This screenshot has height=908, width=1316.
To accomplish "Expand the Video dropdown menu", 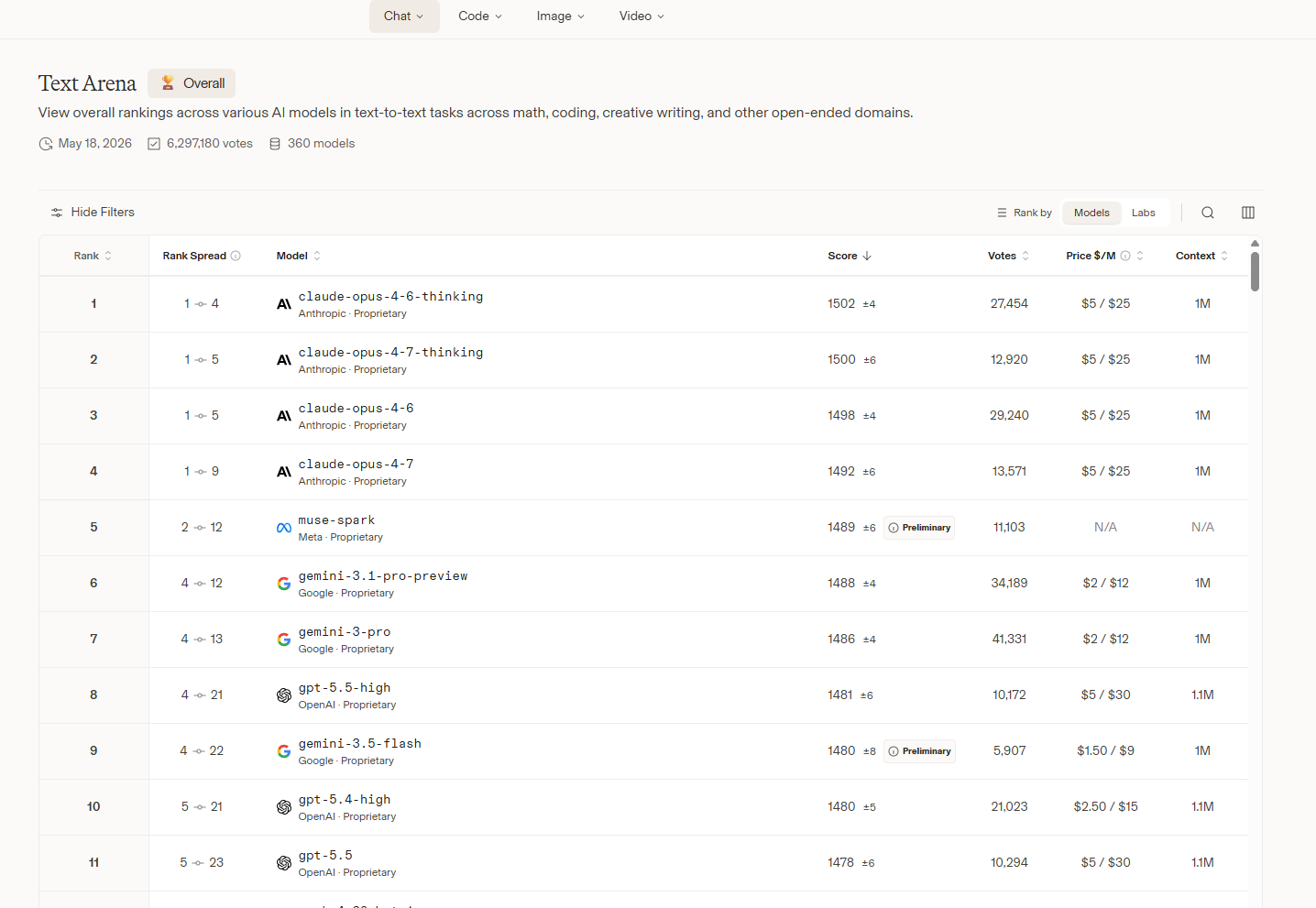I will pos(642,16).
